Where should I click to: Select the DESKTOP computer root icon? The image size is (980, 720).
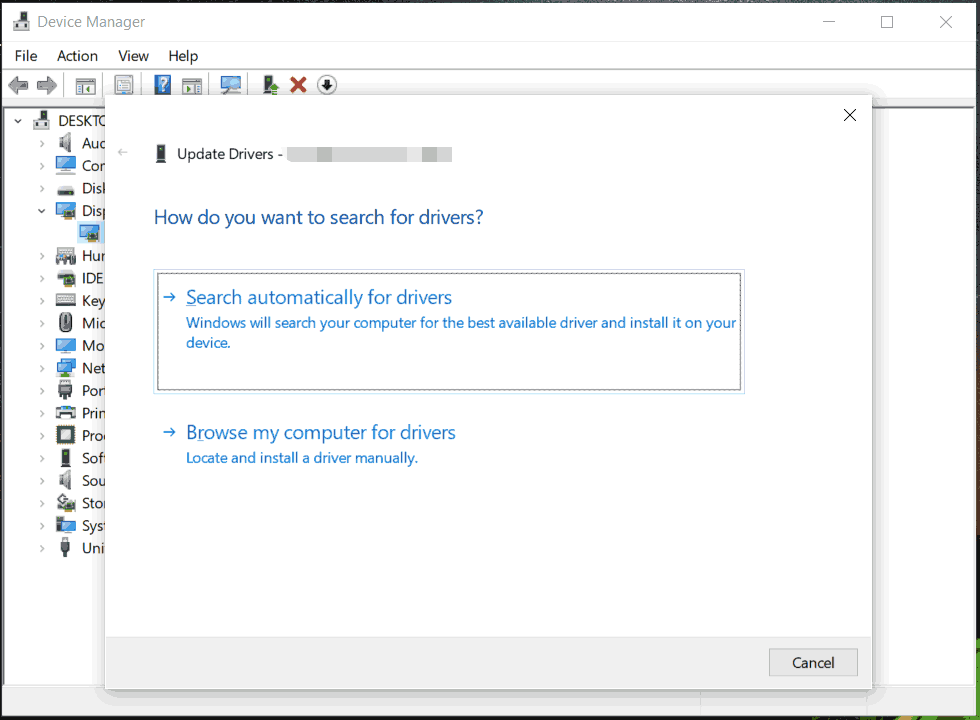[42, 120]
